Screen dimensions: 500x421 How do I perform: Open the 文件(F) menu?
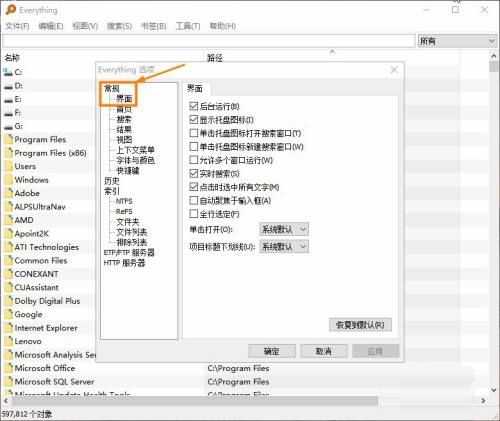point(17,26)
